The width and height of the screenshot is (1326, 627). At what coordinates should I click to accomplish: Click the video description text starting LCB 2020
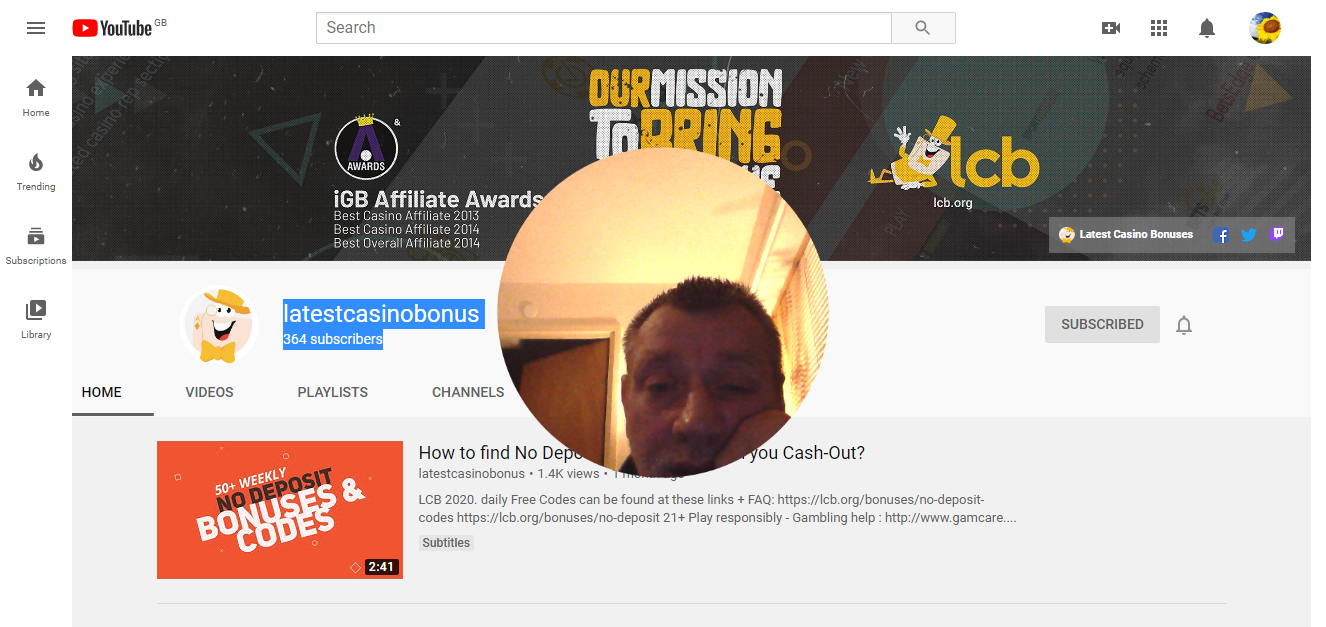pyautogui.click(x=718, y=508)
